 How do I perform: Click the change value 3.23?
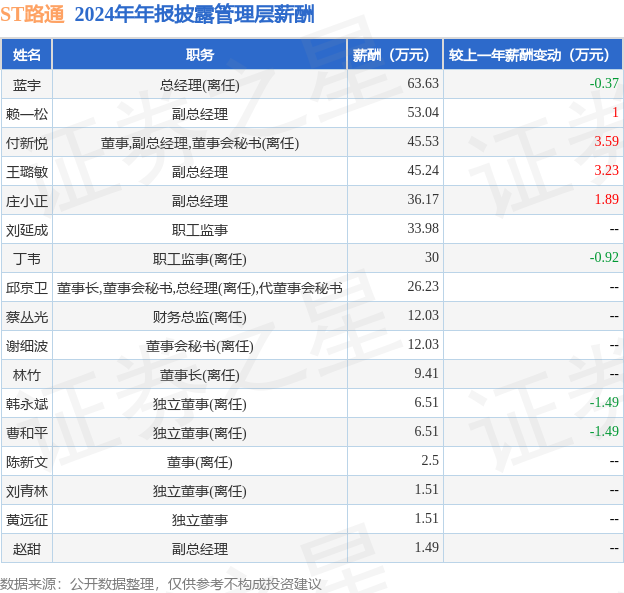[606, 171]
